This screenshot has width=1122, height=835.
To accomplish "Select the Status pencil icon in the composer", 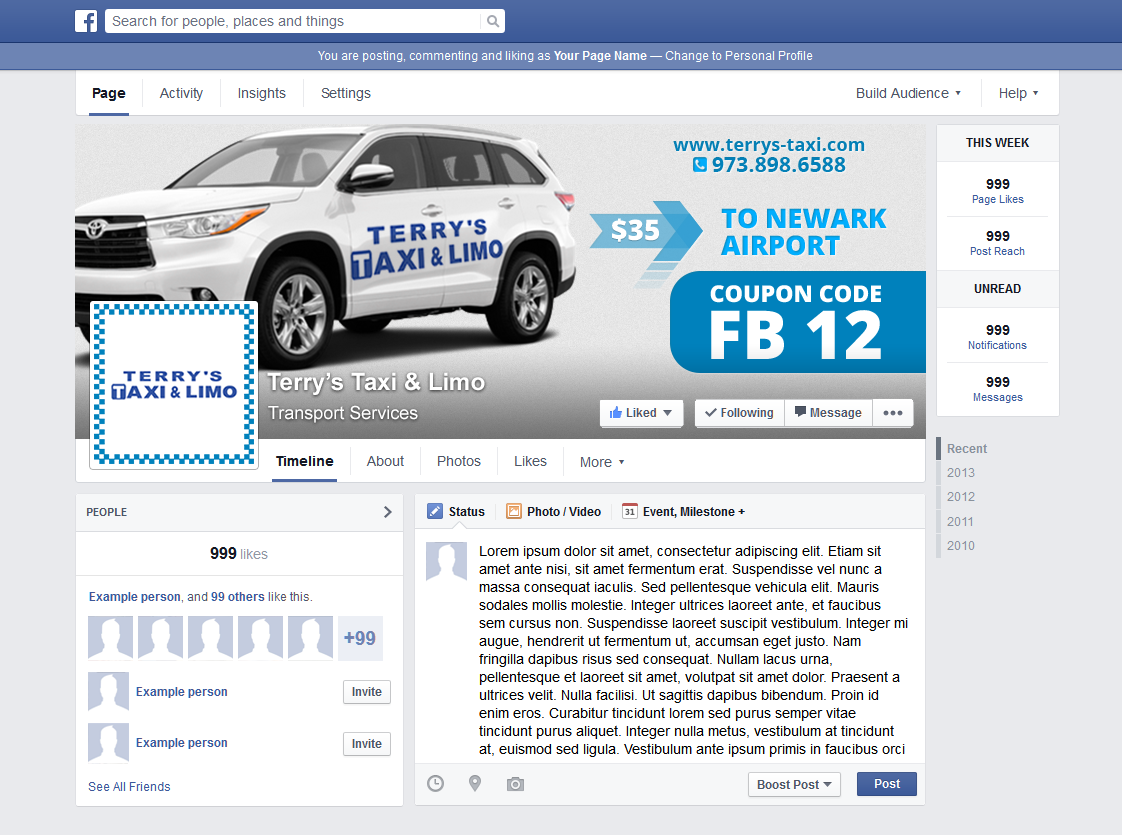I will pos(436,511).
